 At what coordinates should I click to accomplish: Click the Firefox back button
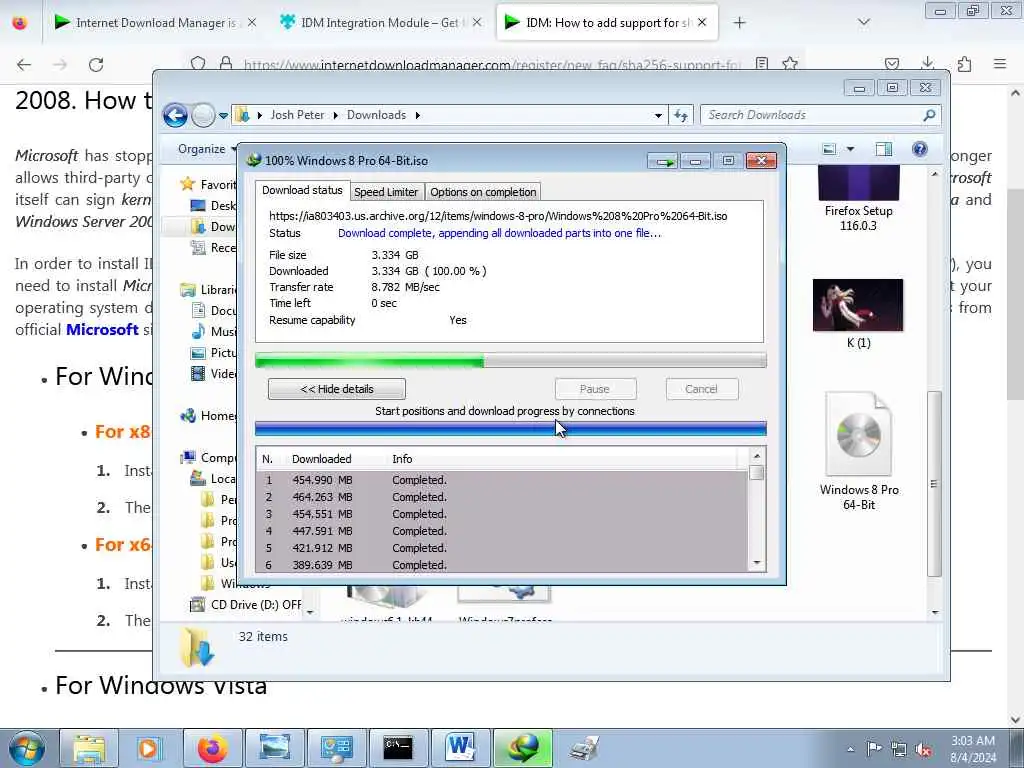click(24, 64)
